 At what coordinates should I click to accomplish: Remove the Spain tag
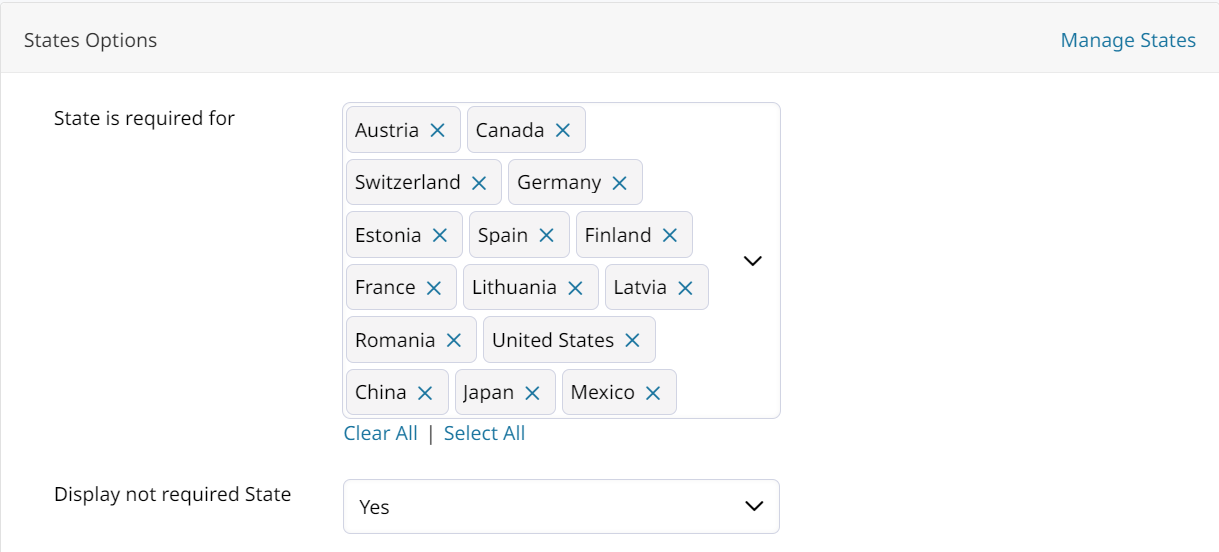click(546, 235)
